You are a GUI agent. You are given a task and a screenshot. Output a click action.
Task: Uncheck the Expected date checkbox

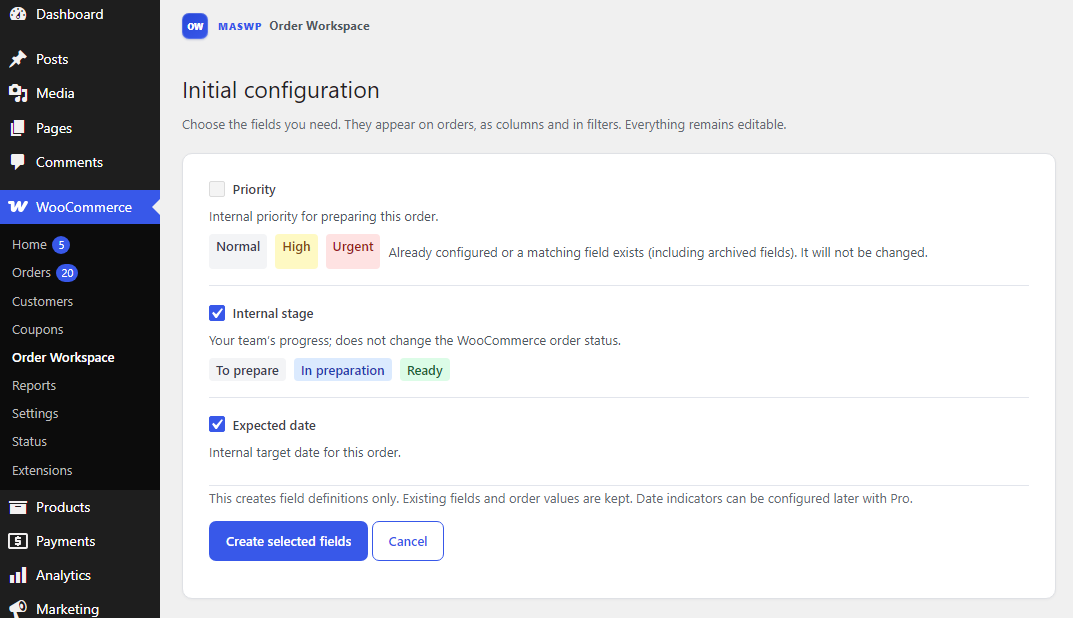click(217, 424)
